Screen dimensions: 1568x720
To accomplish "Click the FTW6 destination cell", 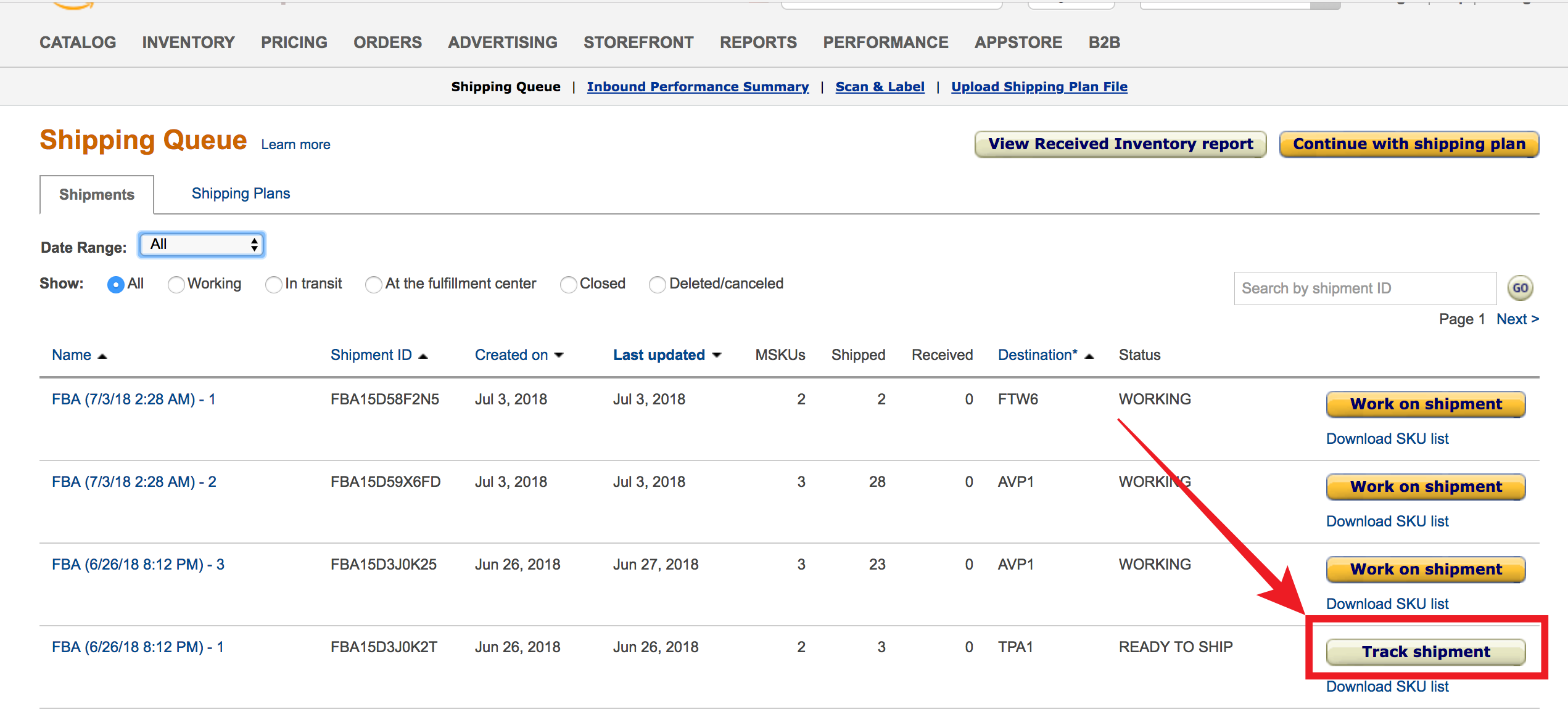I will click(1018, 399).
